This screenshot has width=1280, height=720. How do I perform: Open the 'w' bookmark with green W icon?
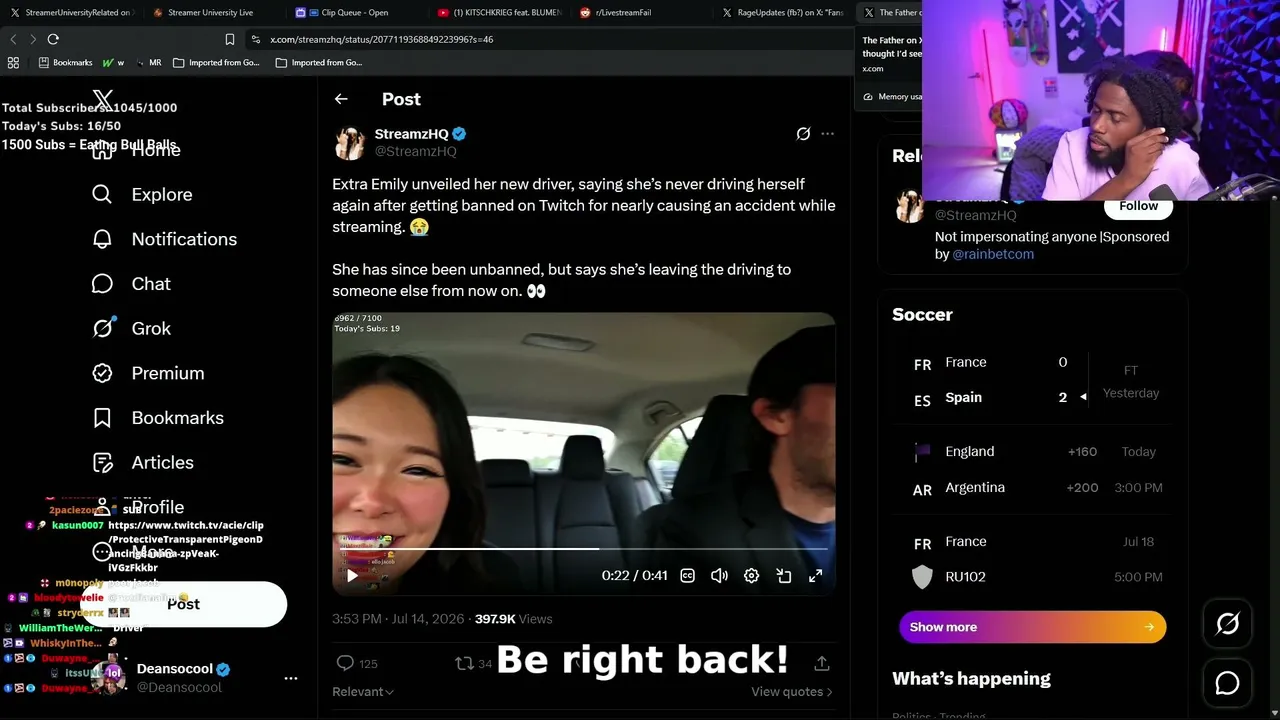tap(113, 62)
